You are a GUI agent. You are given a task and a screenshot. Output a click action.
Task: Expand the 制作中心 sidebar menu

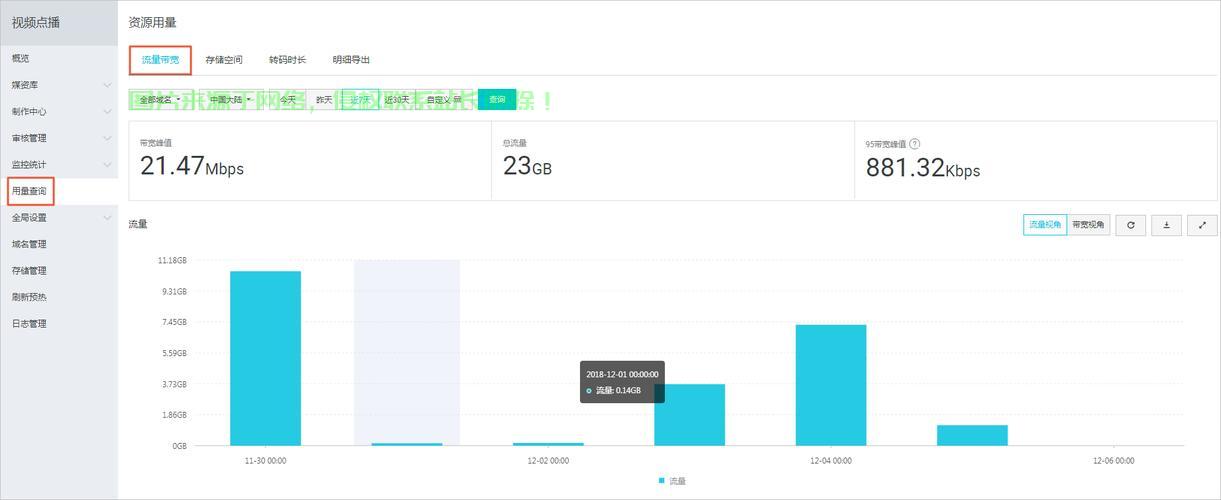point(59,112)
